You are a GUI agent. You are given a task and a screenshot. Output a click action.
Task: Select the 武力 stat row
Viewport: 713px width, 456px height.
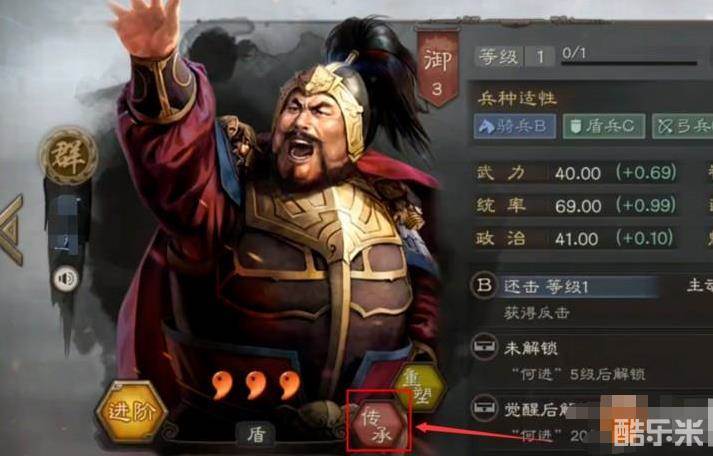point(576,173)
